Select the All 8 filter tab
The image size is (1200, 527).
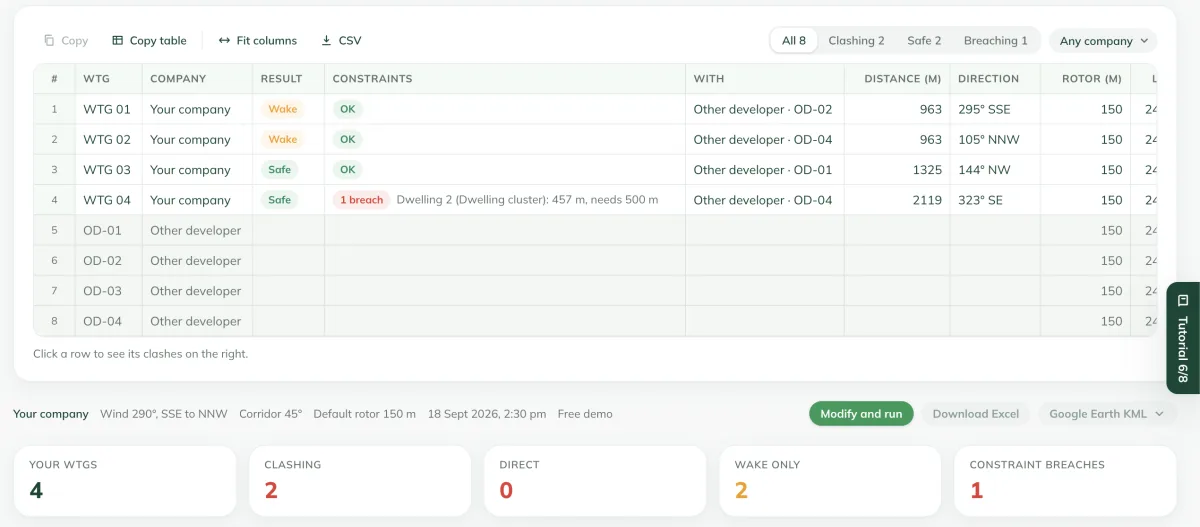[794, 41]
